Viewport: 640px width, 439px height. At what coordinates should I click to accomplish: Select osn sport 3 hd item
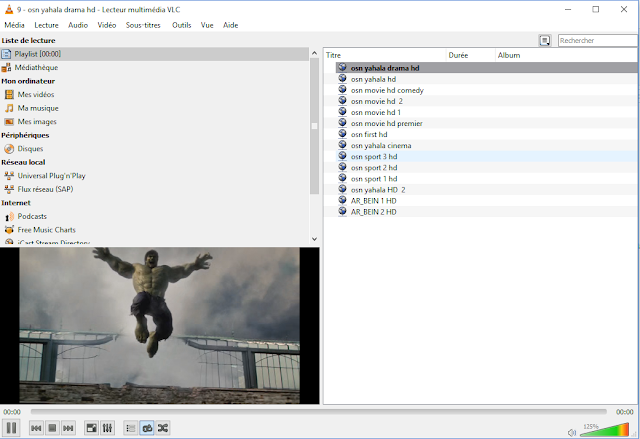pyautogui.click(x=487, y=156)
